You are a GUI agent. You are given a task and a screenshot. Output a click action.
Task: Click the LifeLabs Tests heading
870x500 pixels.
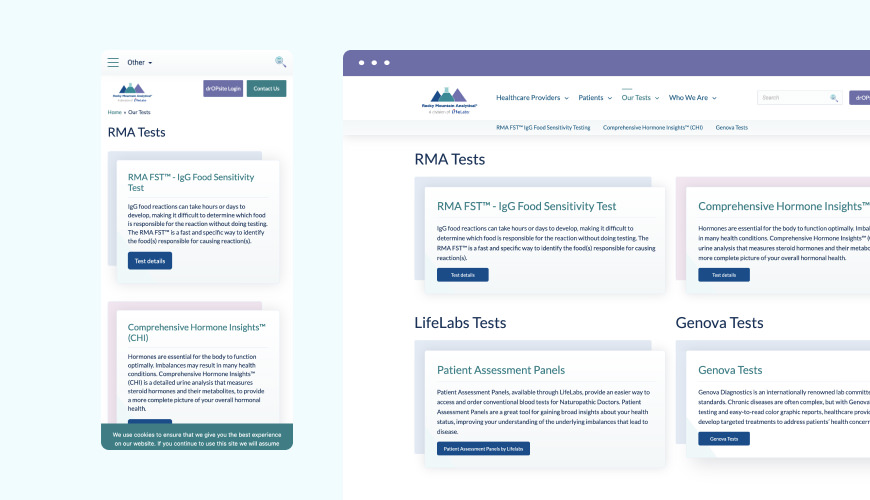point(460,322)
